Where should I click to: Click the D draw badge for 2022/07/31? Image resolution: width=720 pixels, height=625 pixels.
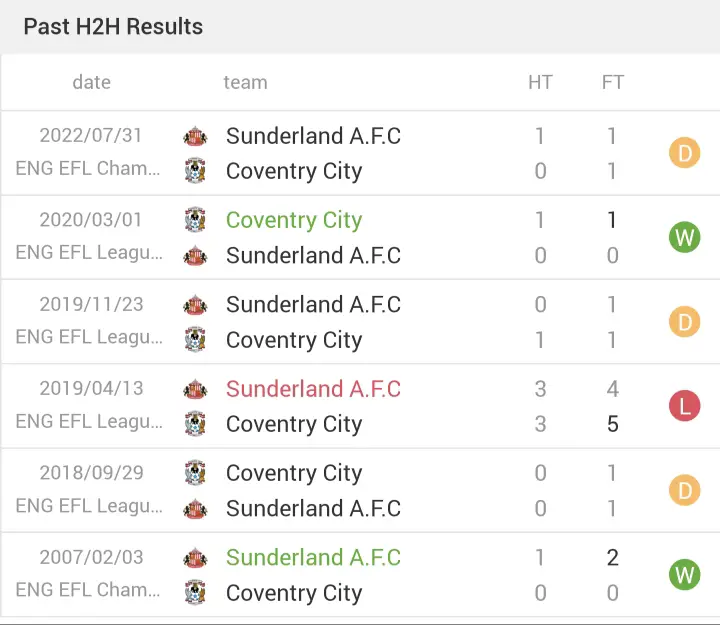pyautogui.click(x=684, y=152)
